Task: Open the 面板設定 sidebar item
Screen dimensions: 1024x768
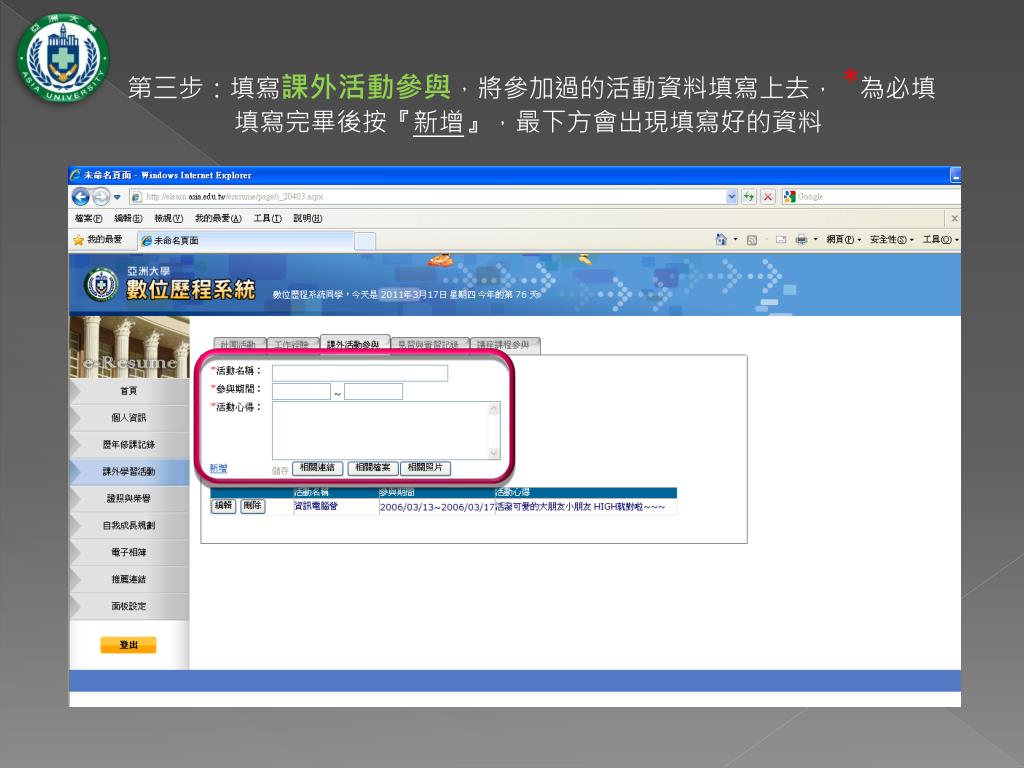Action: point(129,606)
